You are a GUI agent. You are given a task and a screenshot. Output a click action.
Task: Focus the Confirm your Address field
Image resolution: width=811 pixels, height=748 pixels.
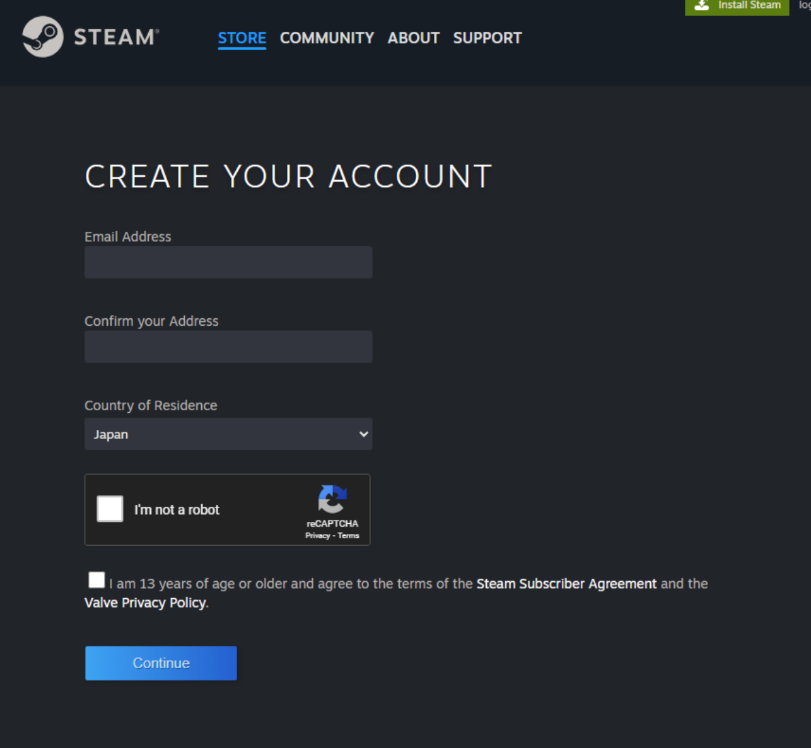point(228,347)
